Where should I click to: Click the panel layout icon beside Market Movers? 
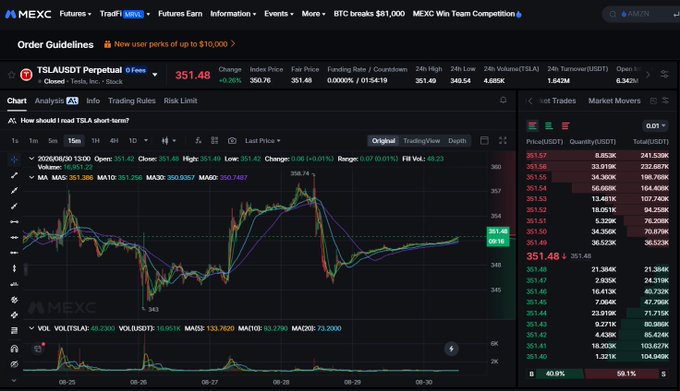pyautogui.click(x=653, y=101)
